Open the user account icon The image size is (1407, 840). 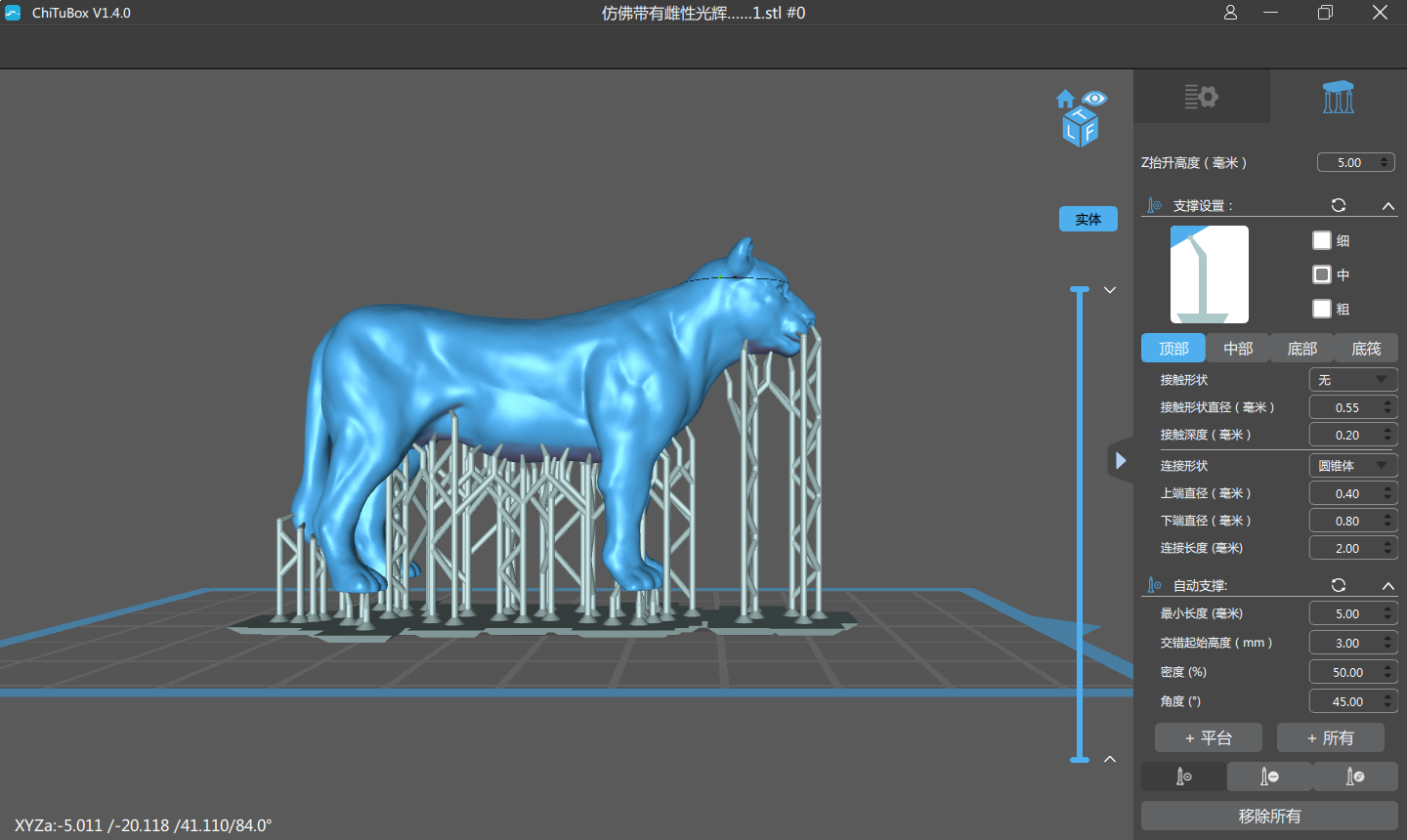tap(1230, 13)
